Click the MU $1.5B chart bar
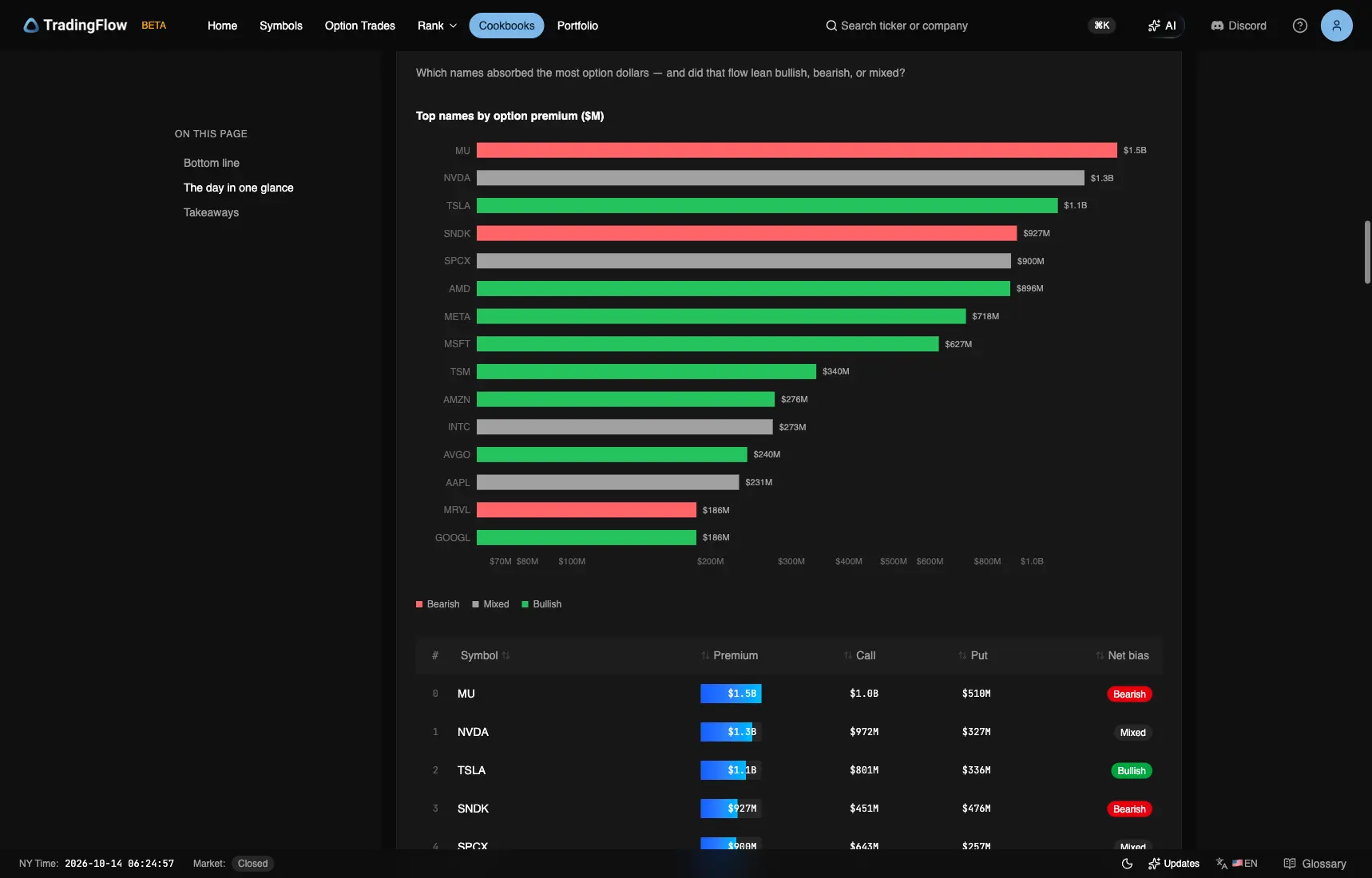The height and width of the screenshot is (878, 1372). [x=797, y=150]
